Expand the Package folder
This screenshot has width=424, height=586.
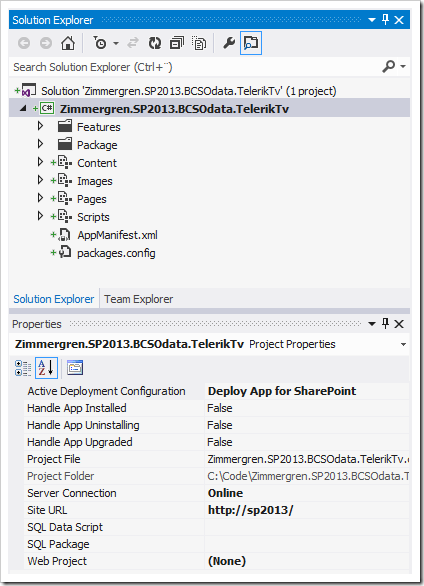click(x=40, y=144)
